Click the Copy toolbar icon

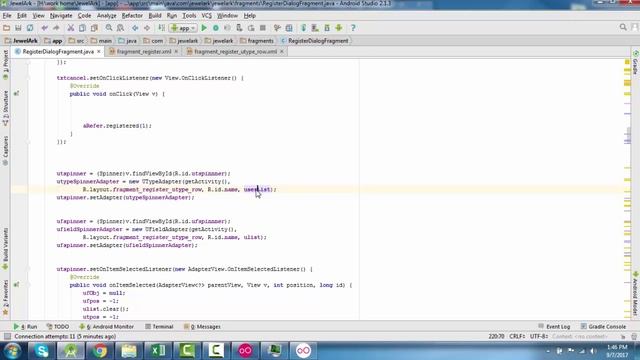coord(82,28)
